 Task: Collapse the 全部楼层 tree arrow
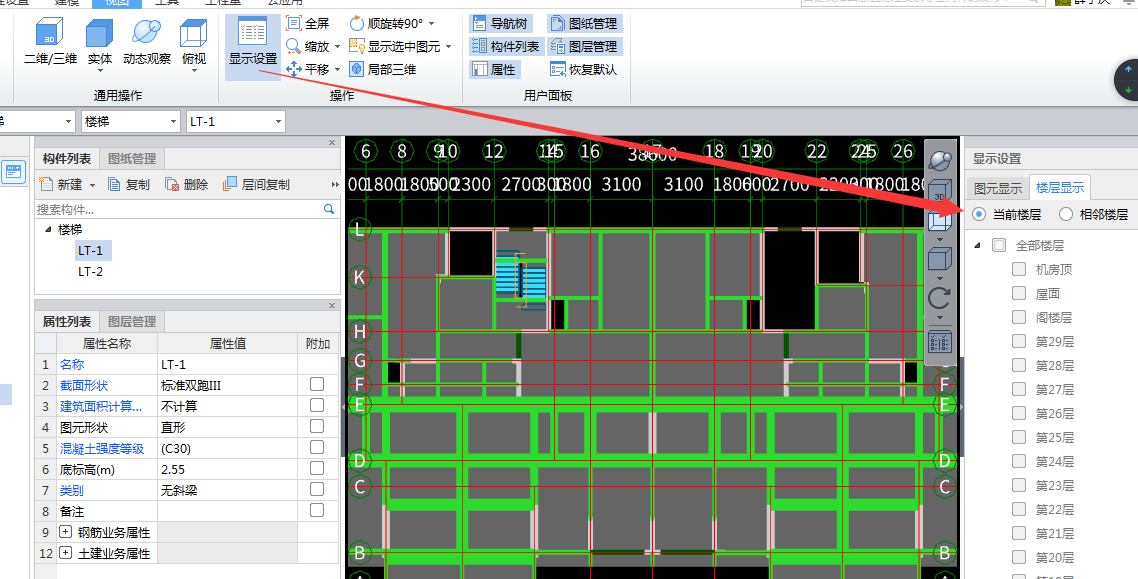[x=977, y=245]
